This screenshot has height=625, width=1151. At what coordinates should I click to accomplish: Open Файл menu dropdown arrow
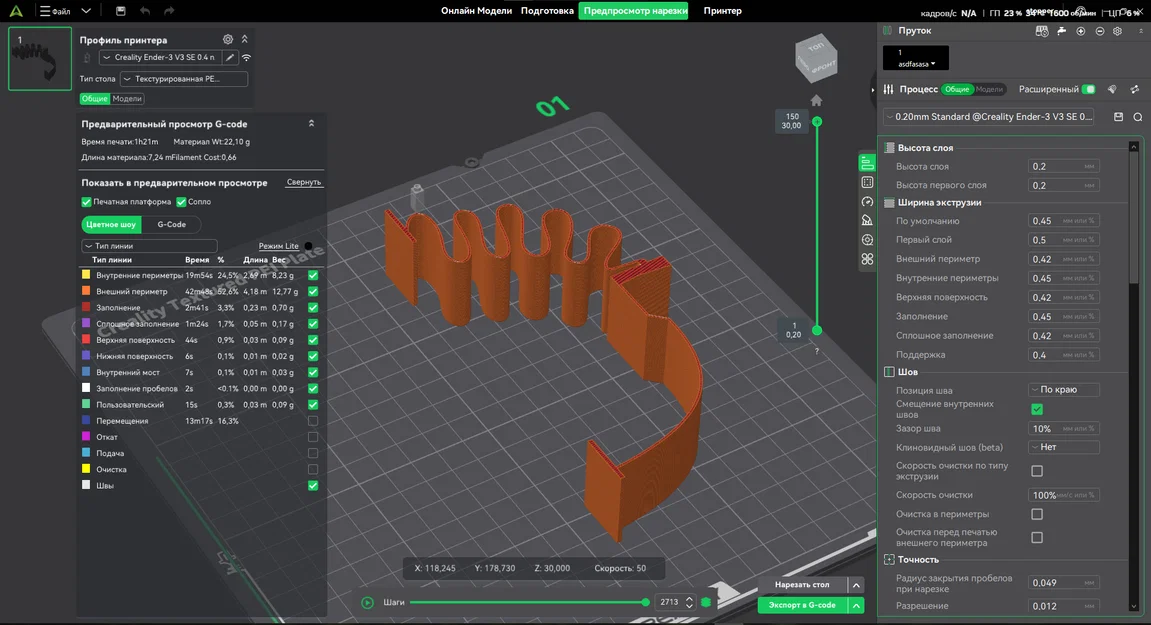point(86,11)
